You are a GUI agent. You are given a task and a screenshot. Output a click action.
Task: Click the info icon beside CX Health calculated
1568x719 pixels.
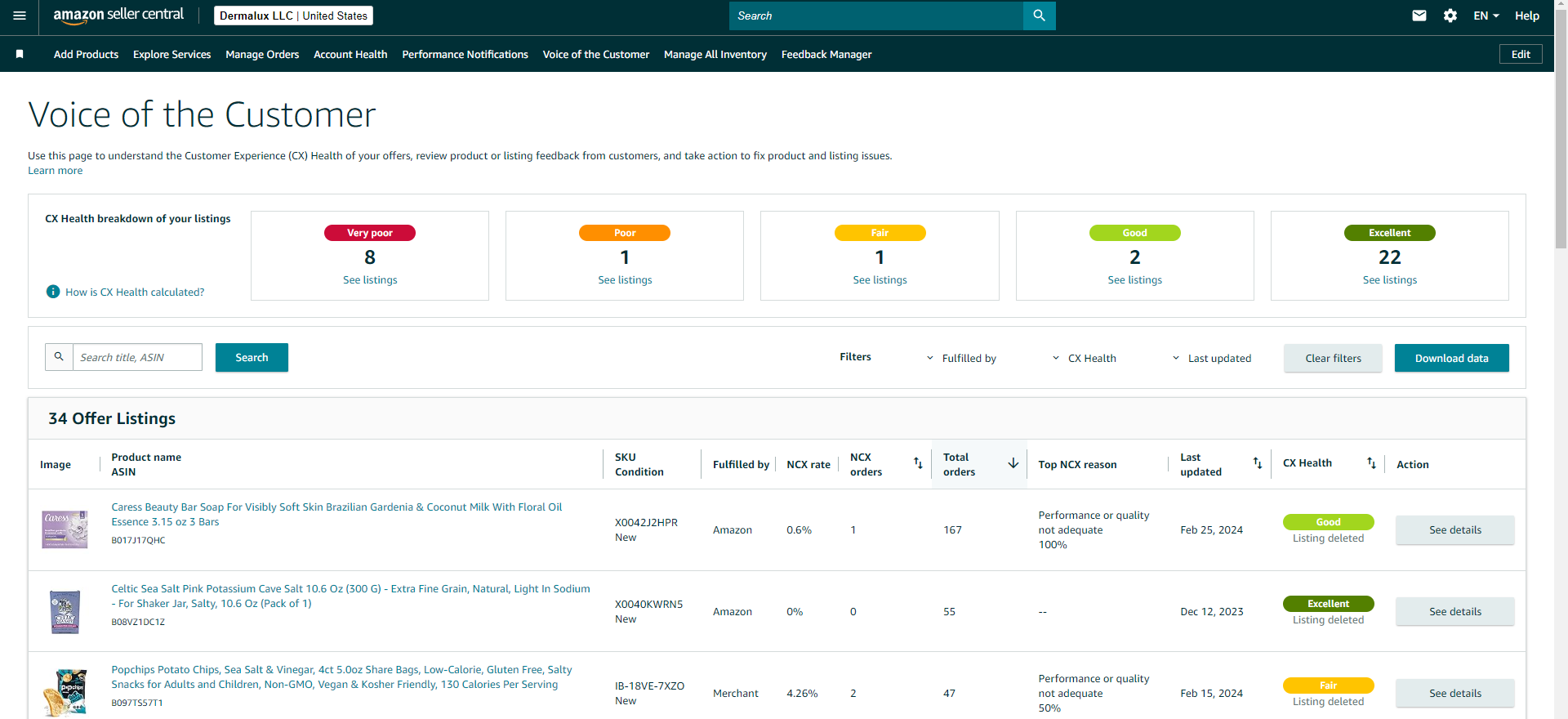(53, 292)
